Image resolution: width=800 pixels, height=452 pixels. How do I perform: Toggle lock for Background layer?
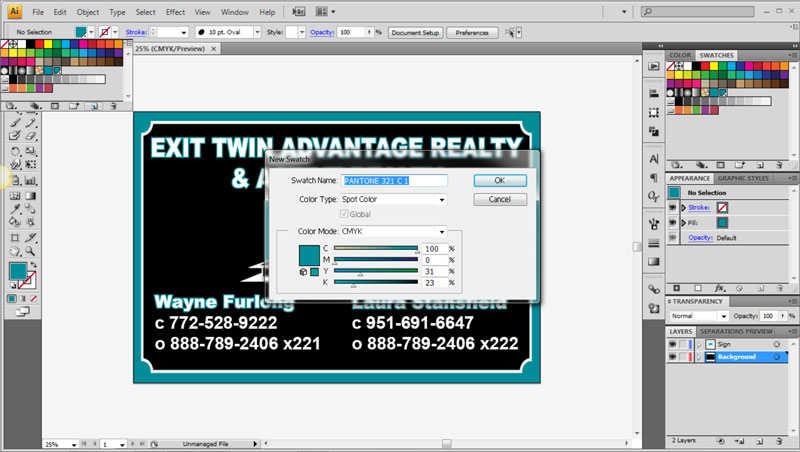coord(683,357)
